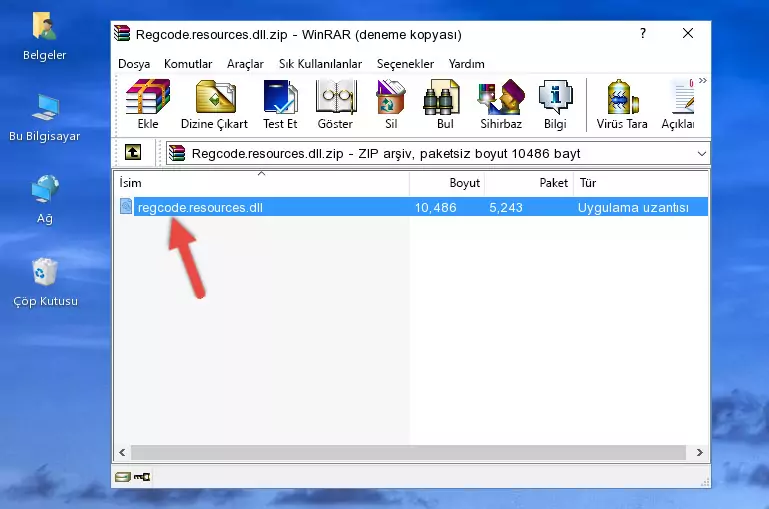Select the regcode.resources.dll file name
The height and width of the screenshot is (509, 769).
tap(200, 207)
